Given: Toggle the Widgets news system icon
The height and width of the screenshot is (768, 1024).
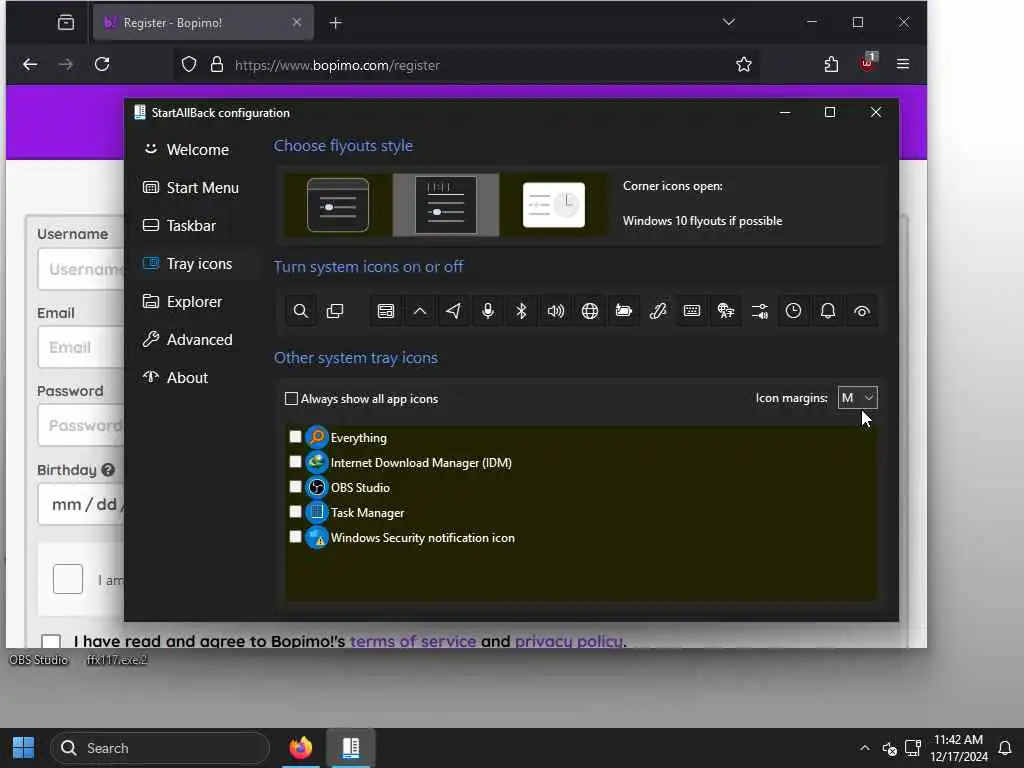Looking at the screenshot, I should point(386,312).
